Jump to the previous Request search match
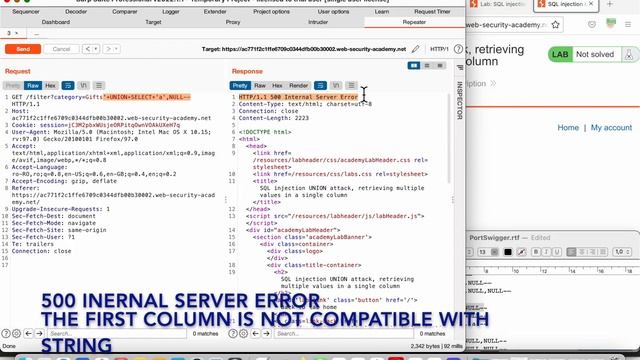The width and height of the screenshot is (640, 360). click(x=28, y=333)
